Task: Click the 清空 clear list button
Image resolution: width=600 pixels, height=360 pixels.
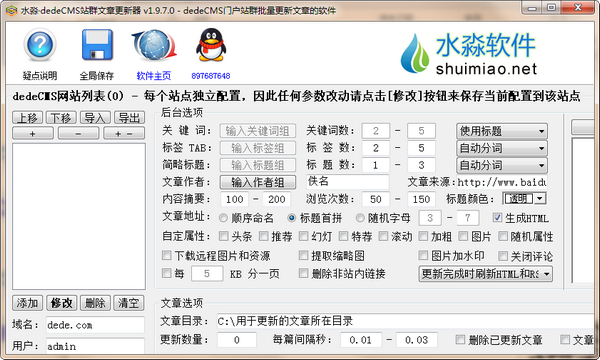Action: pyautogui.click(x=129, y=303)
